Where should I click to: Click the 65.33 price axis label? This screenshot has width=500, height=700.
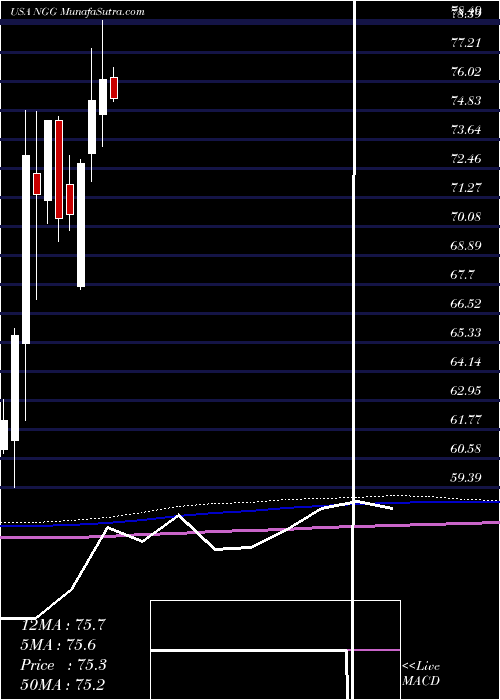point(466,333)
